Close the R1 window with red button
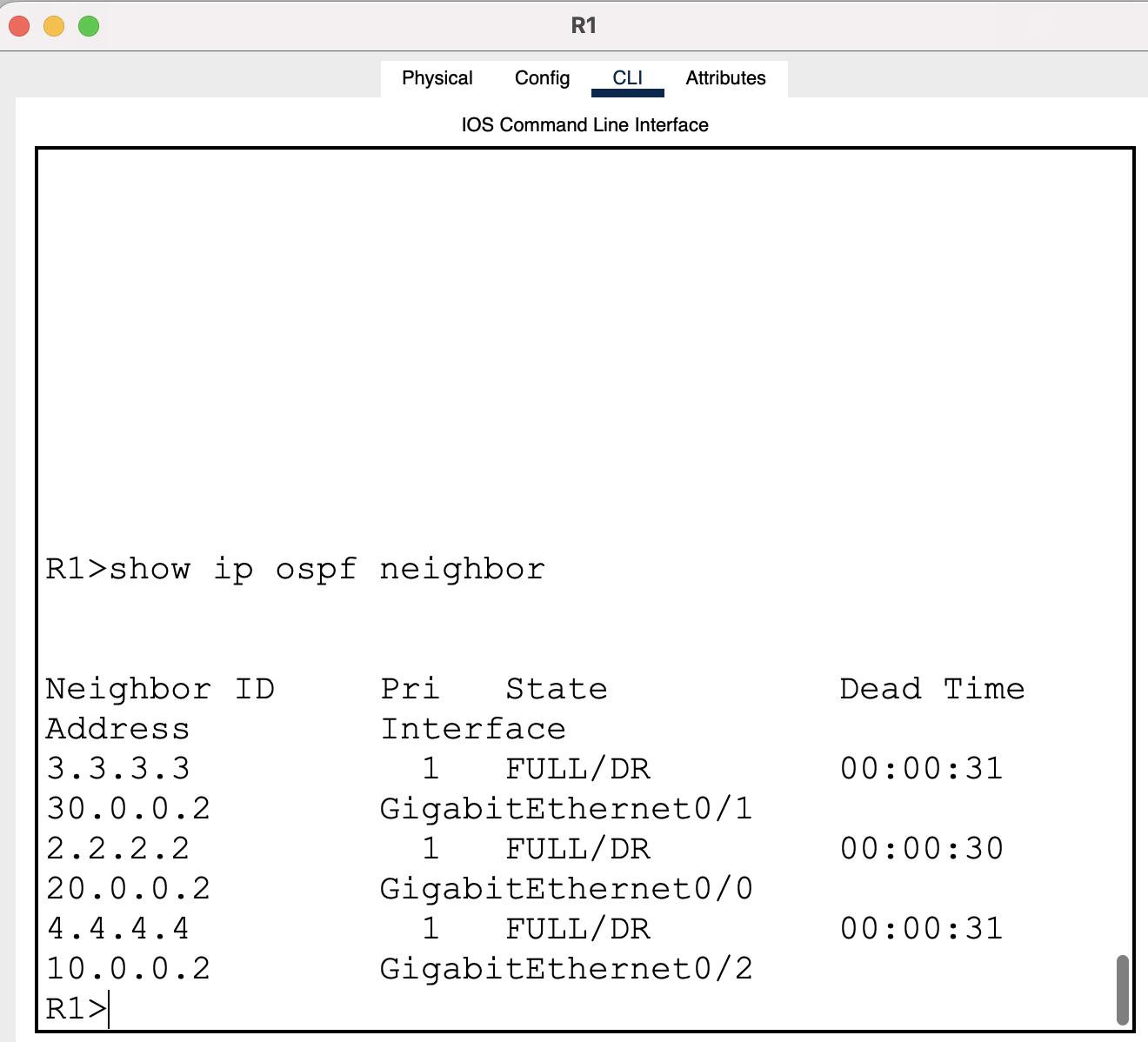The width and height of the screenshot is (1148, 1042). point(19,26)
